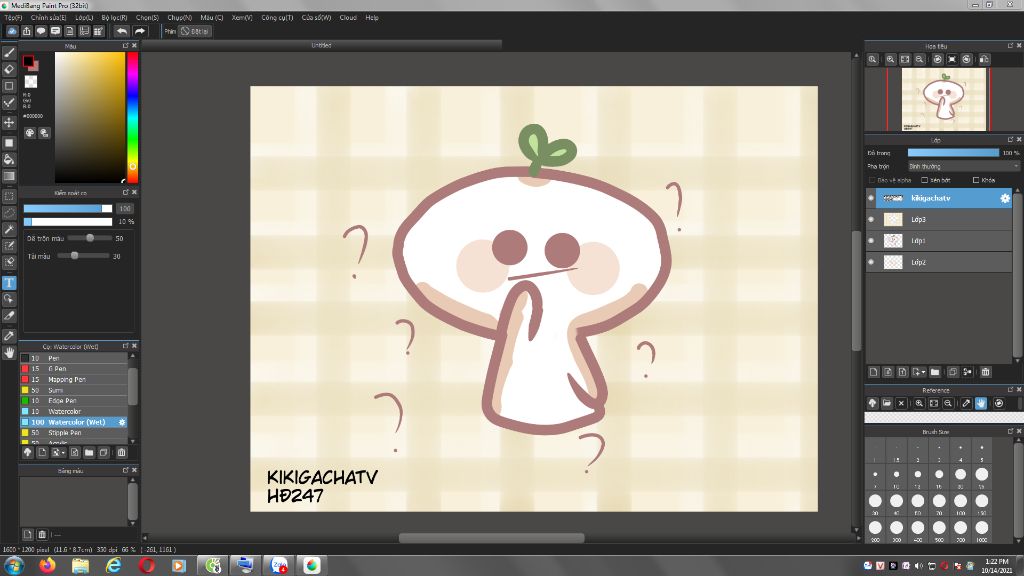Screen dimensions: 1024x576
Task: Open the Pha trộn blending mode dropdown
Action: coord(963,167)
